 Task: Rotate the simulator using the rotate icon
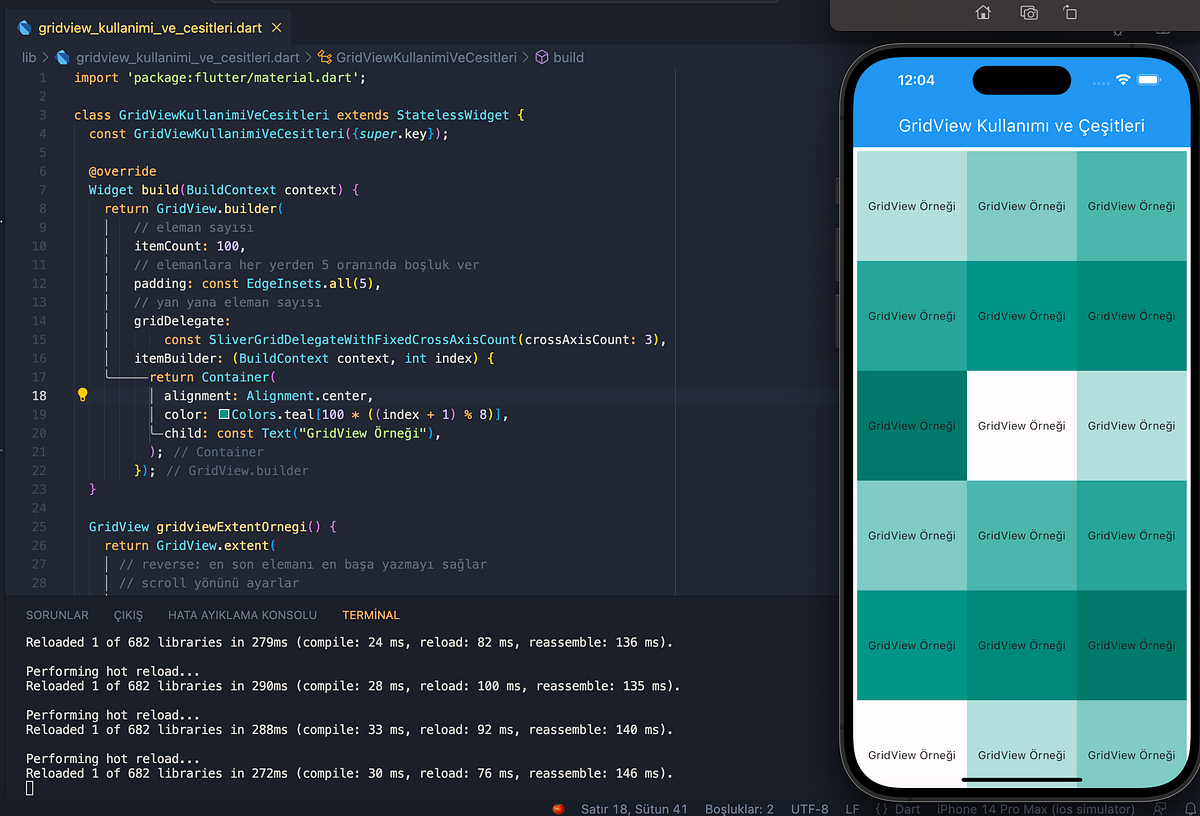coord(1070,13)
